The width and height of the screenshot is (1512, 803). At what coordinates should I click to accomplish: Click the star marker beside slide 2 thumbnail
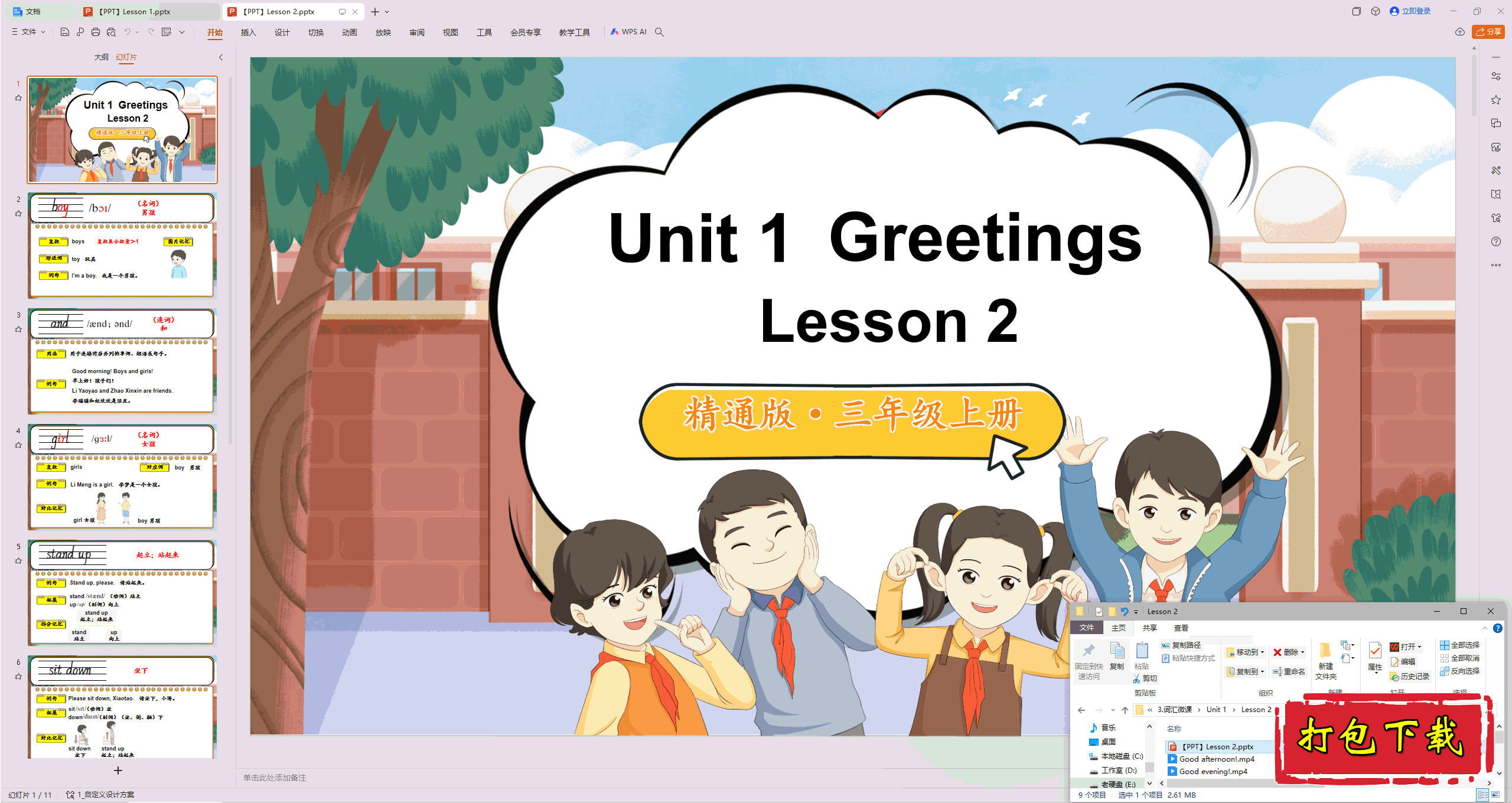(18, 214)
